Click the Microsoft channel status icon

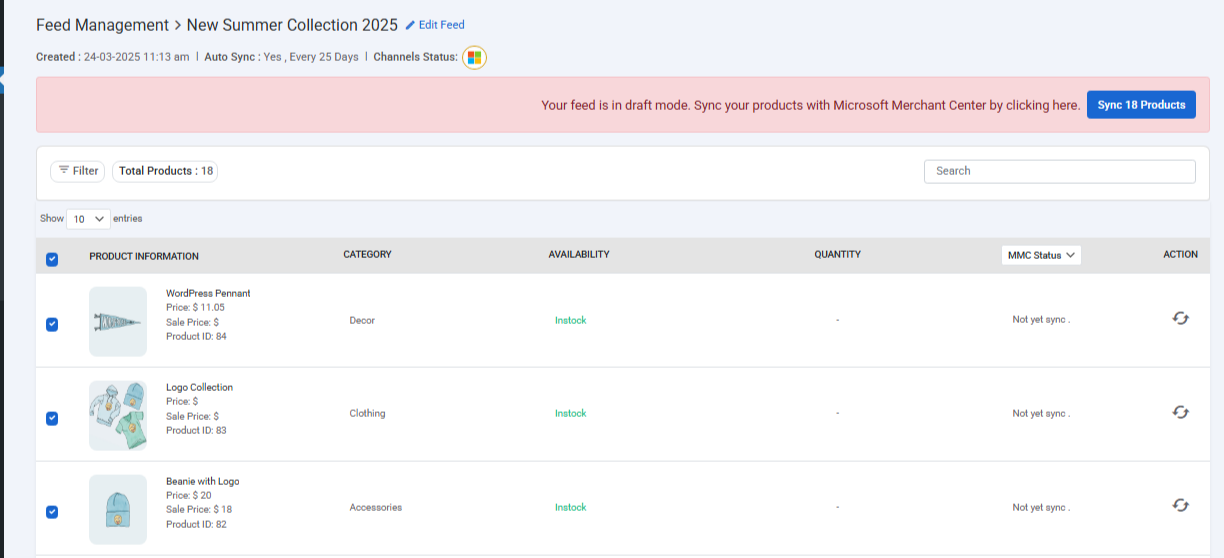474,57
